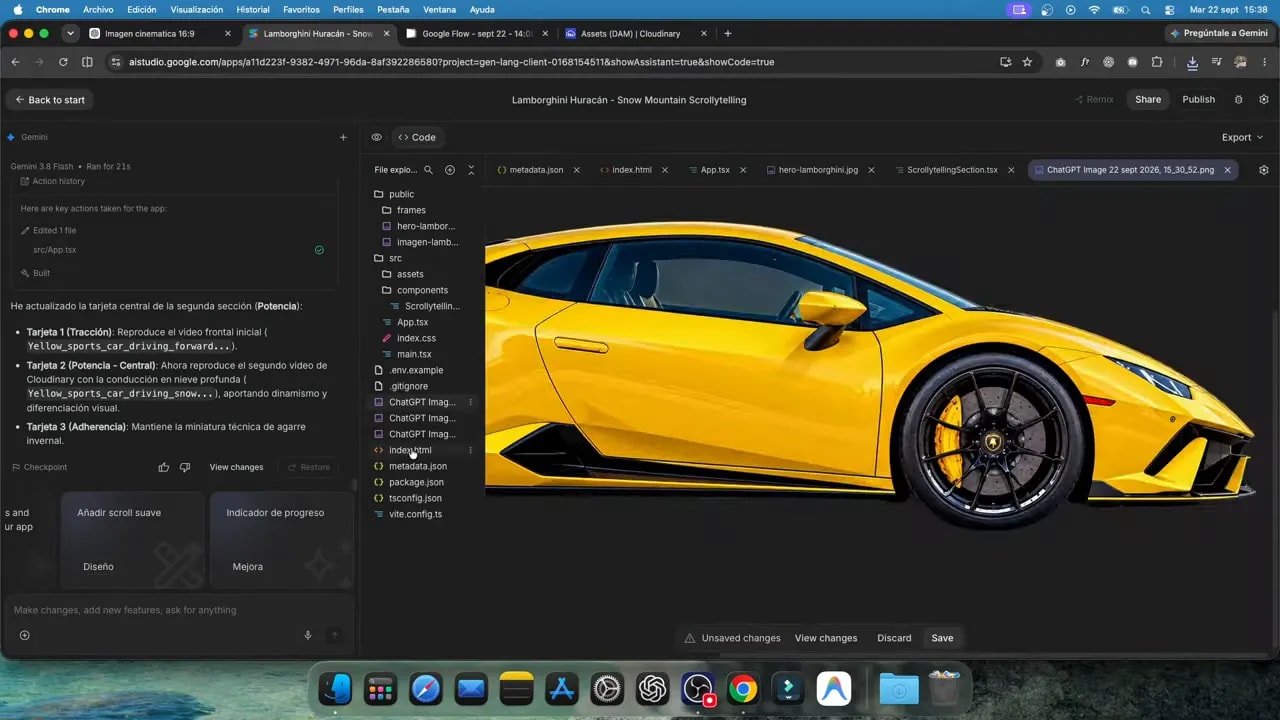Give thumbs down to Gemini response
The width and height of the screenshot is (1280, 720).
coord(185,467)
